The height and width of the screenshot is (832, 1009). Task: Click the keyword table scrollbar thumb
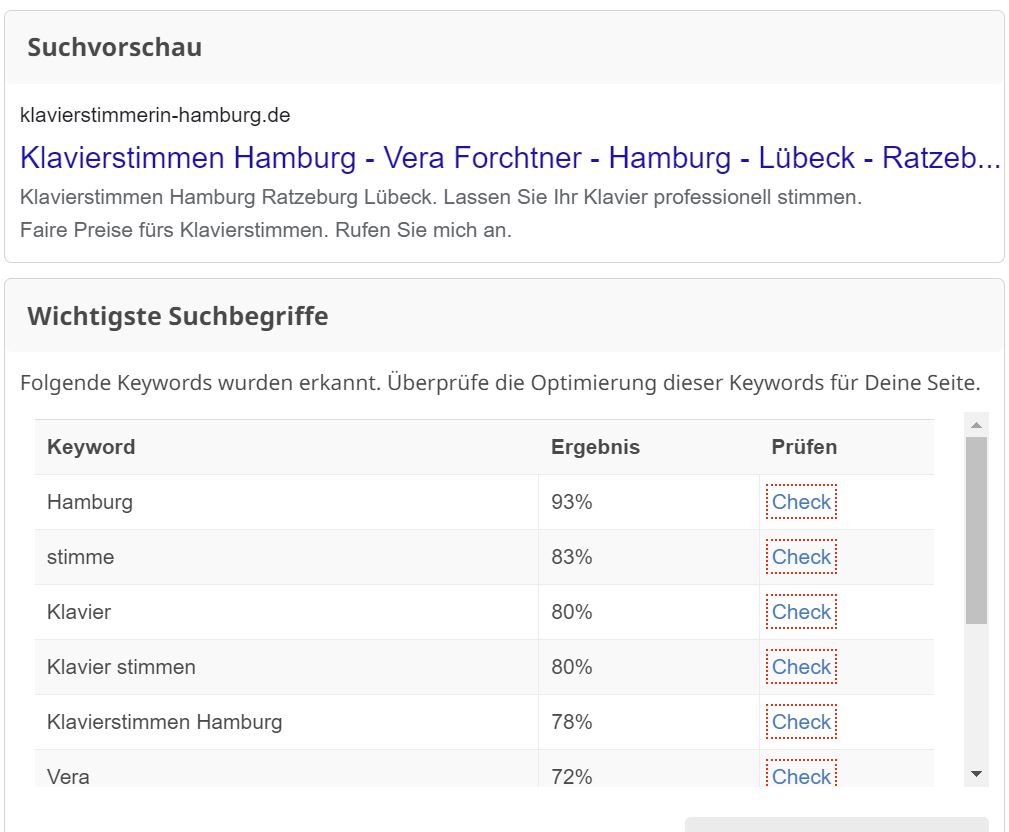pyautogui.click(x=976, y=531)
